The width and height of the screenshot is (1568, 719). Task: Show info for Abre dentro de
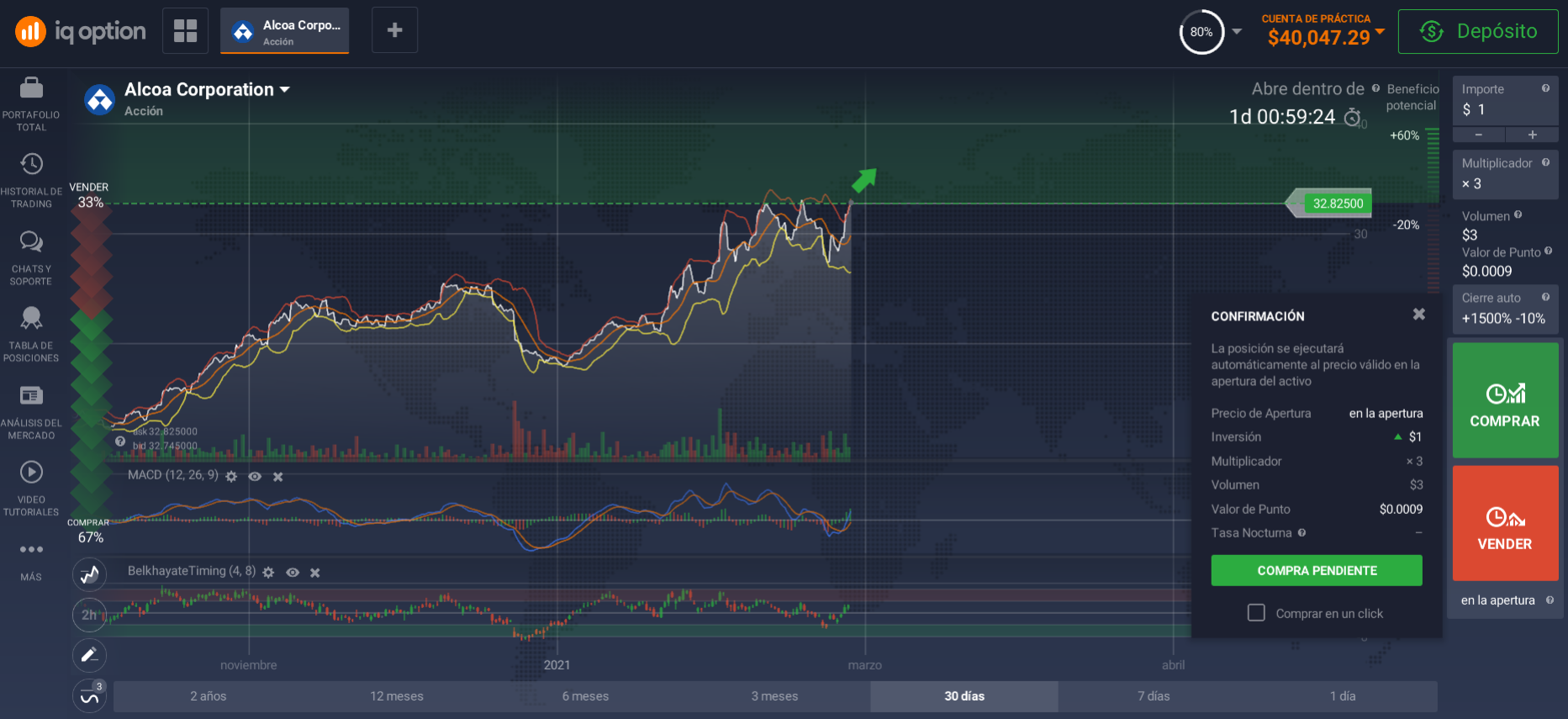(1375, 88)
